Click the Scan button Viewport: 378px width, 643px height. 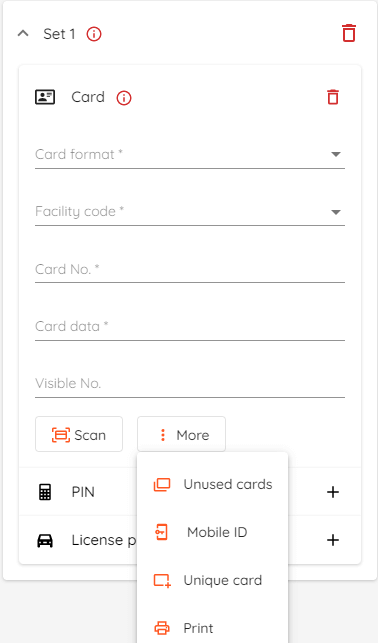point(79,434)
